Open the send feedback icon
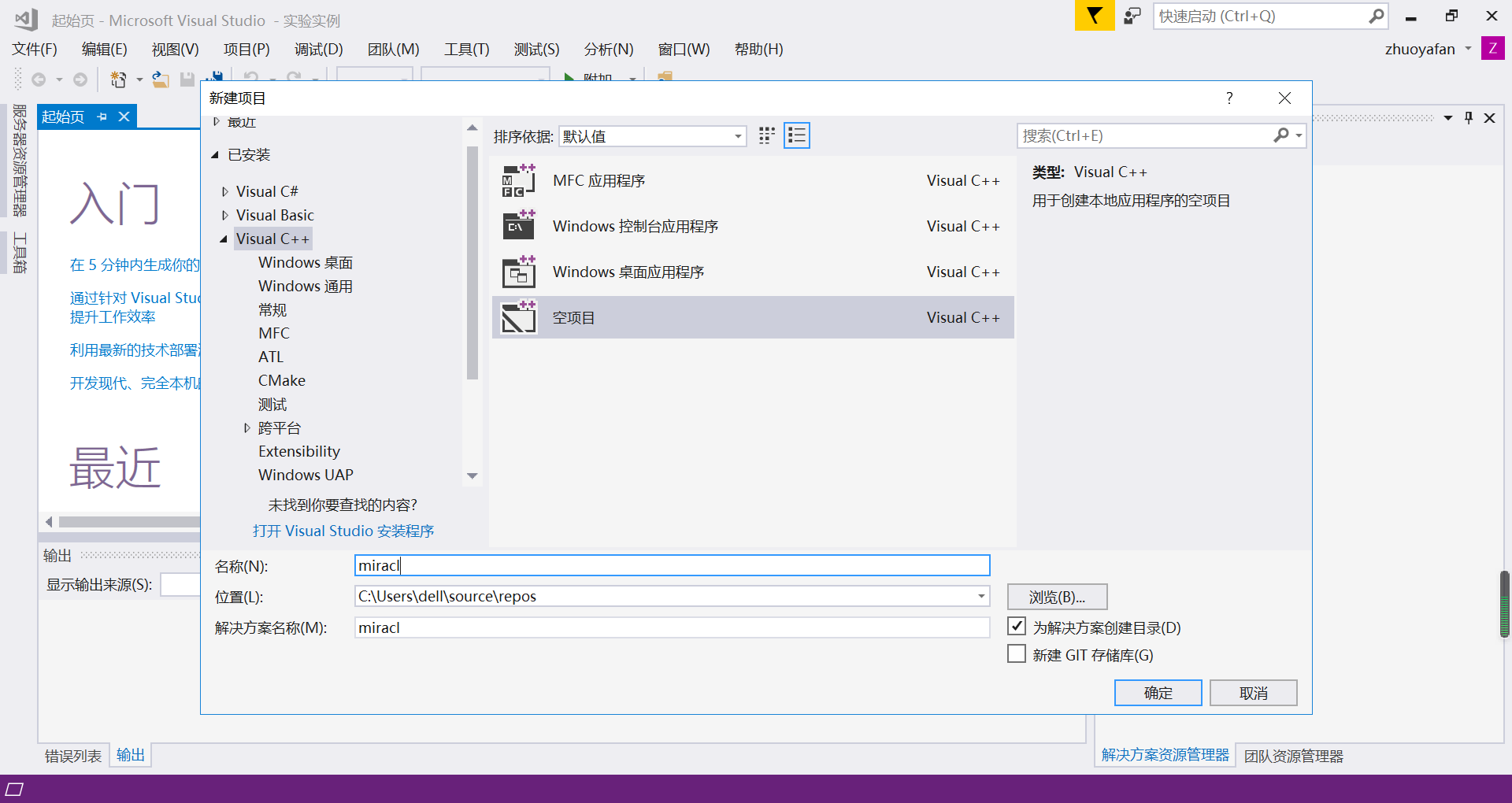 1132,16
